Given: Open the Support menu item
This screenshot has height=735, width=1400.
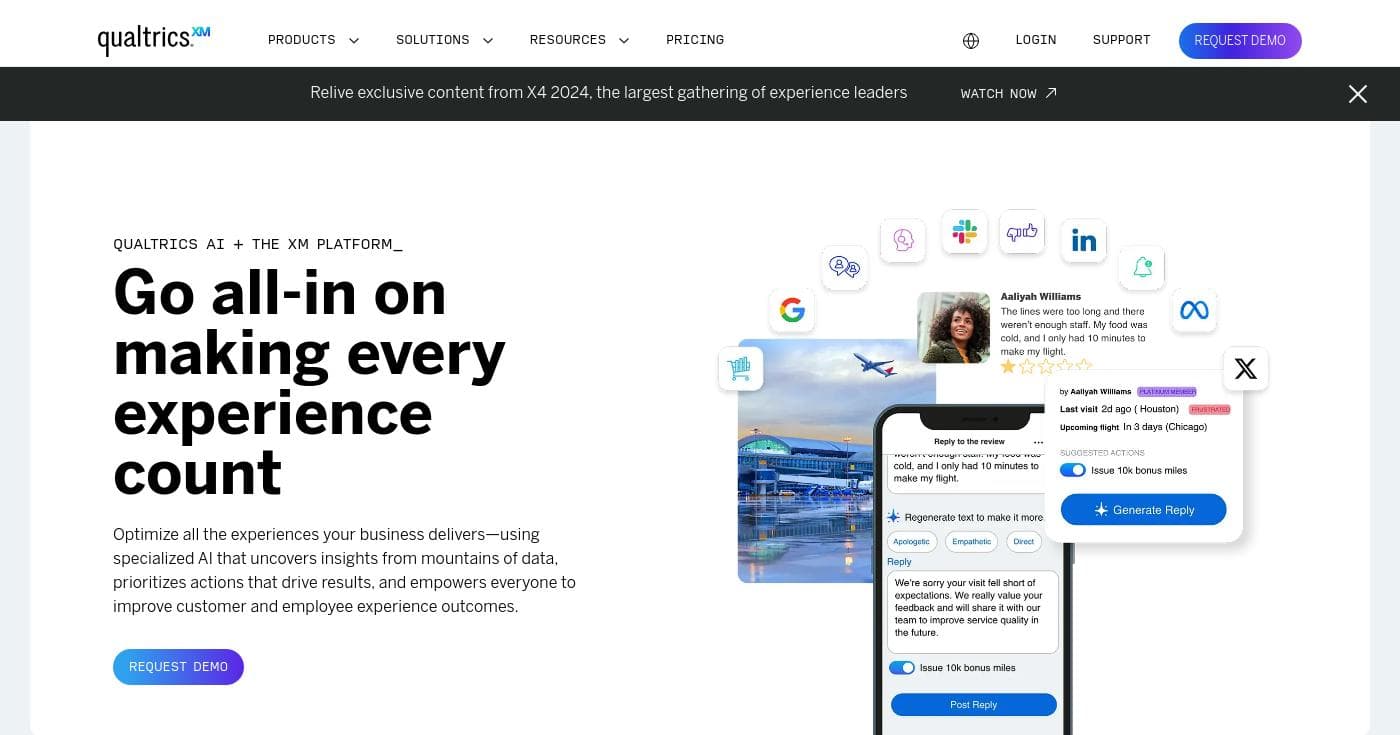Looking at the screenshot, I should tap(1121, 40).
